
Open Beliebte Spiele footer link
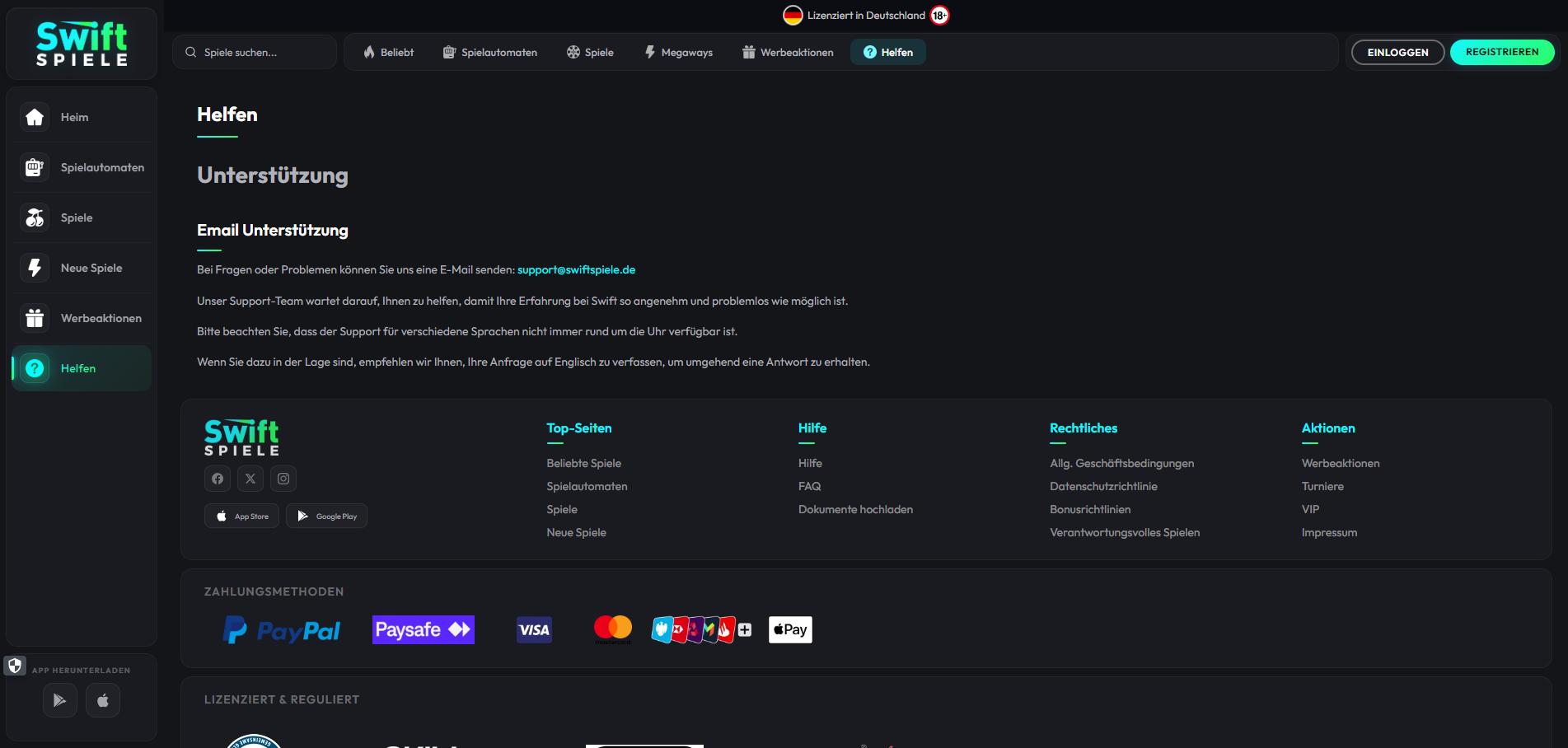[x=583, y=463]
